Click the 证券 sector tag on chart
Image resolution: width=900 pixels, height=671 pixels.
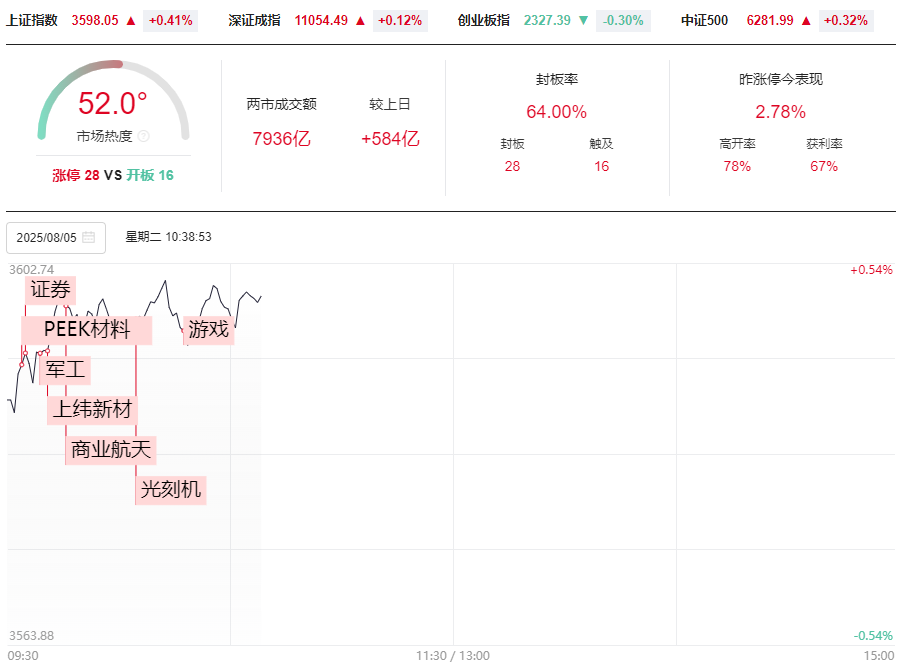pyautogui.click(x=51, y=290)
